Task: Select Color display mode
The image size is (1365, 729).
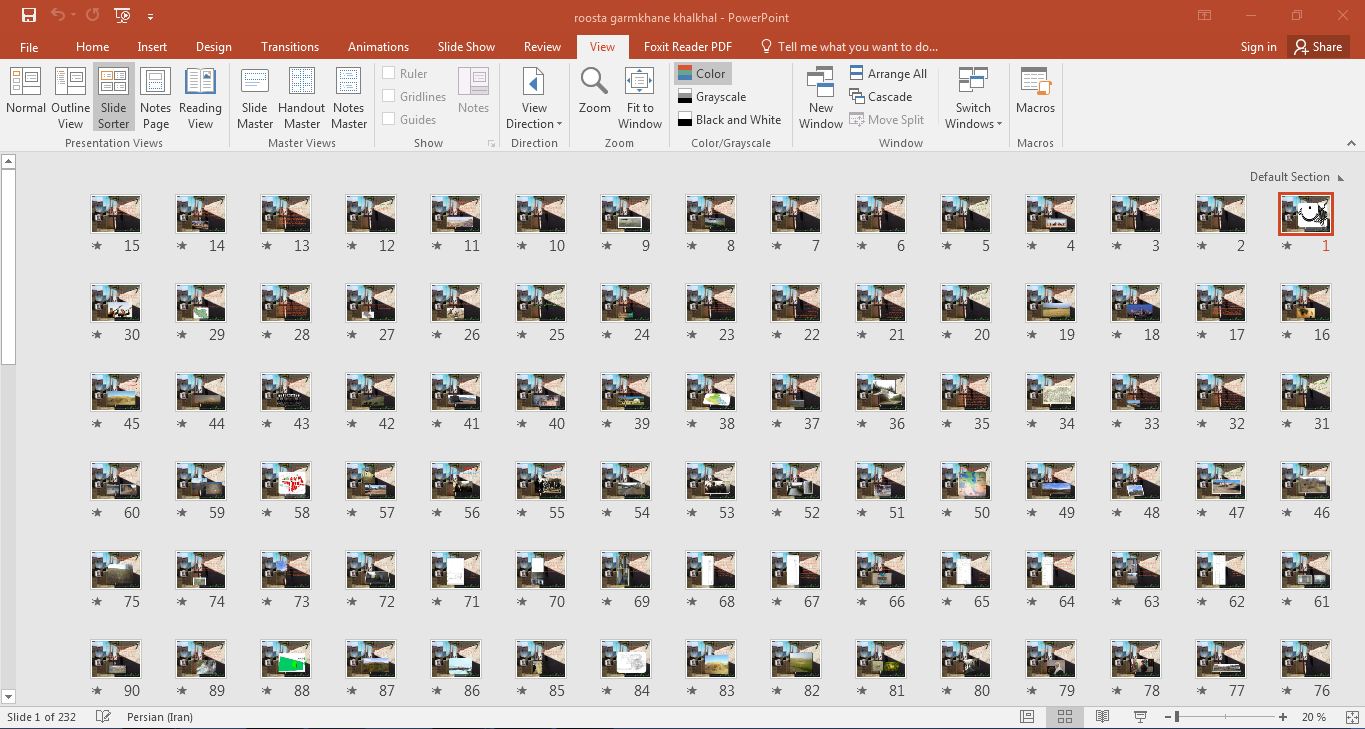Action: (x=702, y=73)
